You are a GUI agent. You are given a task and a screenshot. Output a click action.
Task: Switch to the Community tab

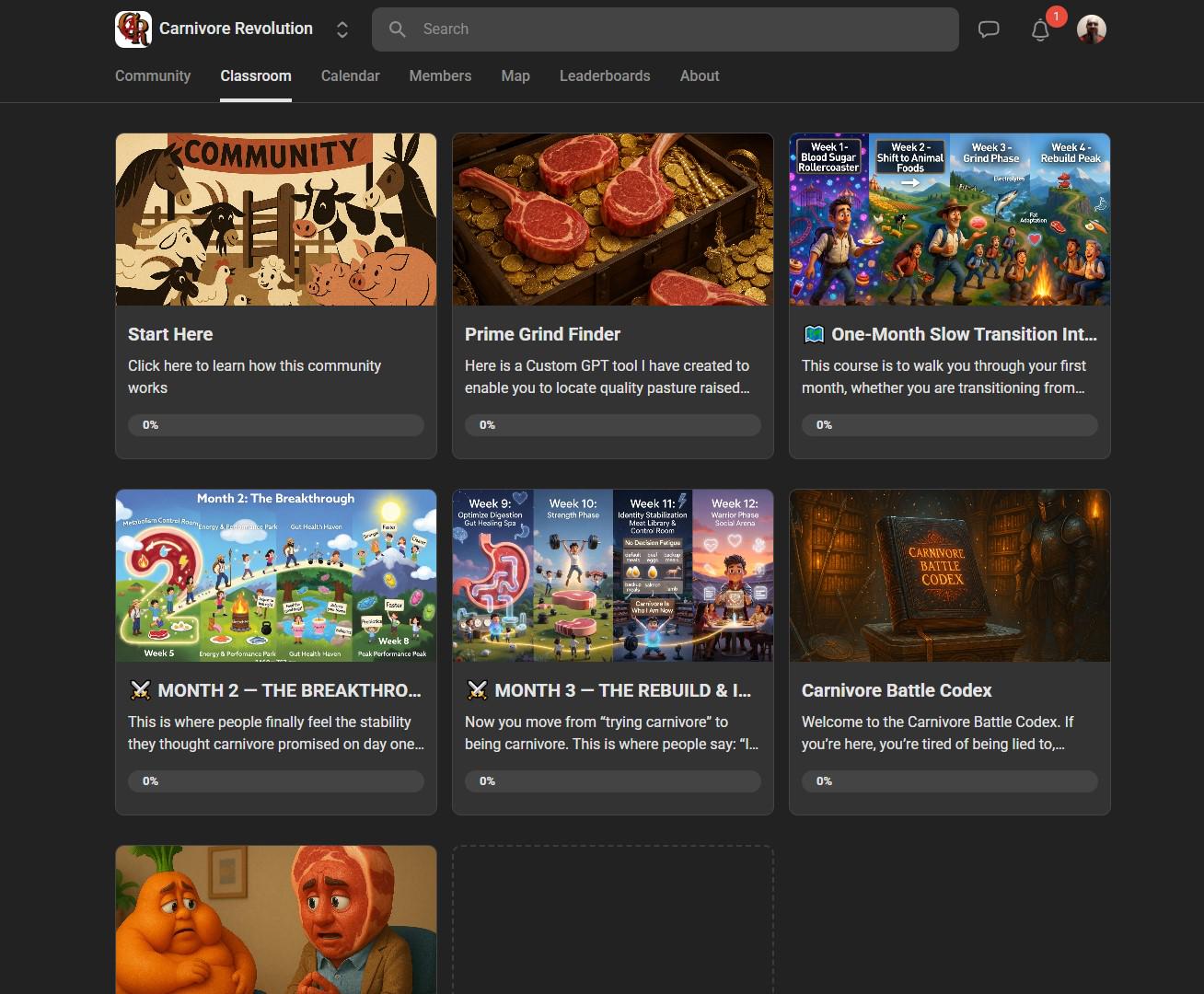click(x=153, y=76)
